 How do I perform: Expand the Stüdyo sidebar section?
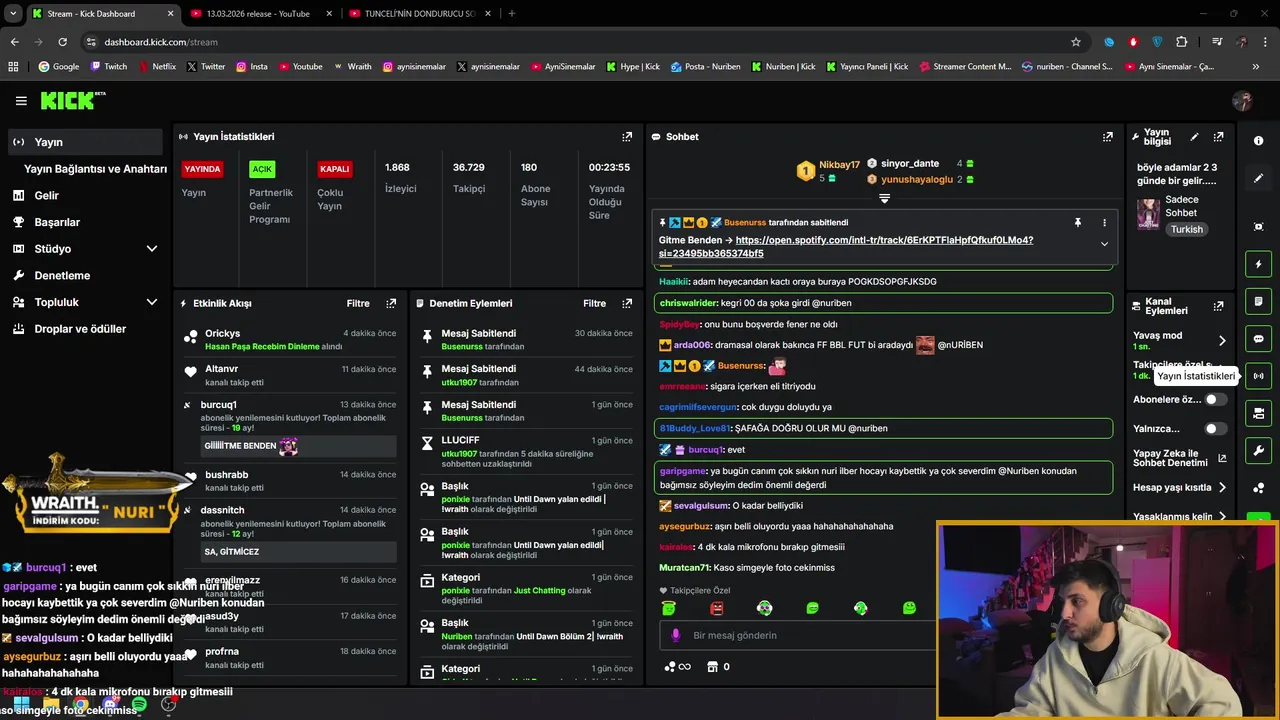(x=152, y=249)
